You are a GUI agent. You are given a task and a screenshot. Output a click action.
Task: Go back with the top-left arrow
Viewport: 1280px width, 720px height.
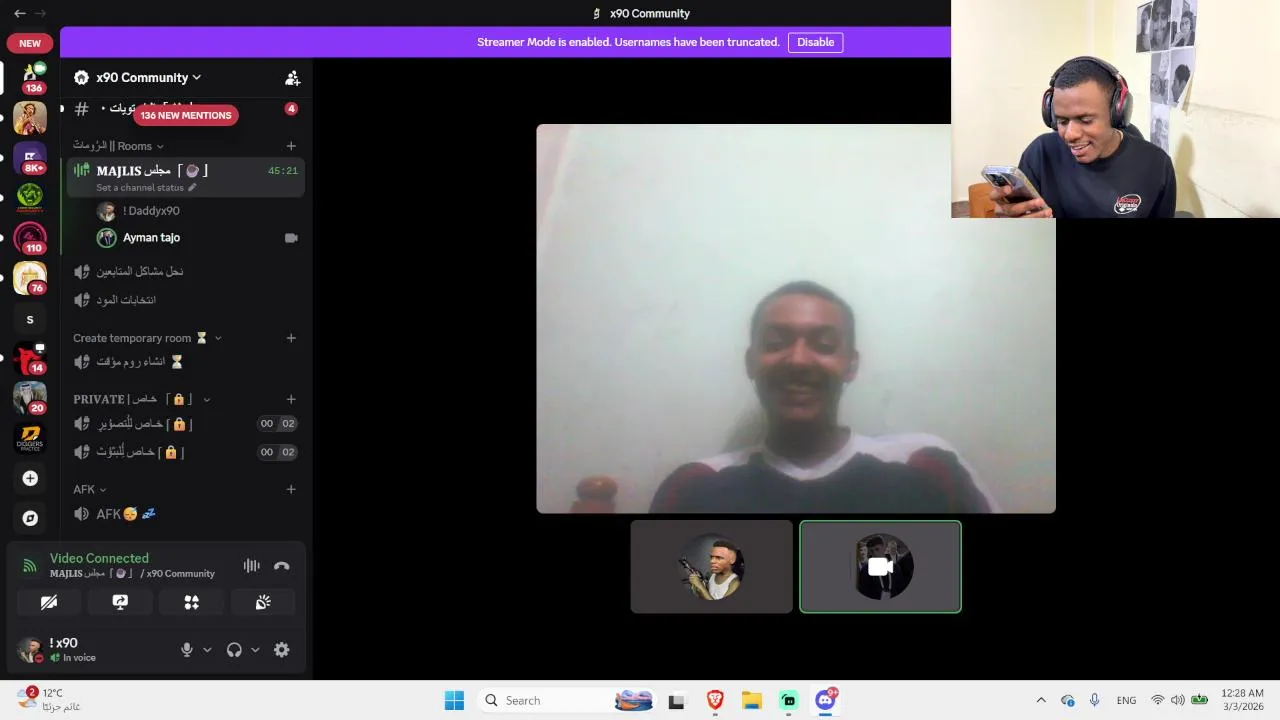pos(19,13)
